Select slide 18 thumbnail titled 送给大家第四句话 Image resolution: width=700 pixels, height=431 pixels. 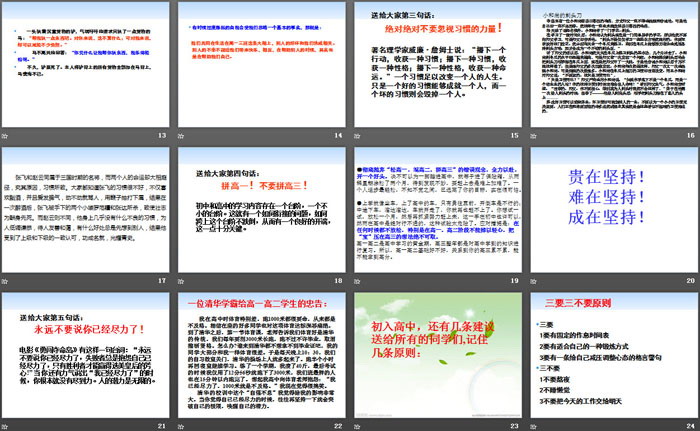(262, 210)
